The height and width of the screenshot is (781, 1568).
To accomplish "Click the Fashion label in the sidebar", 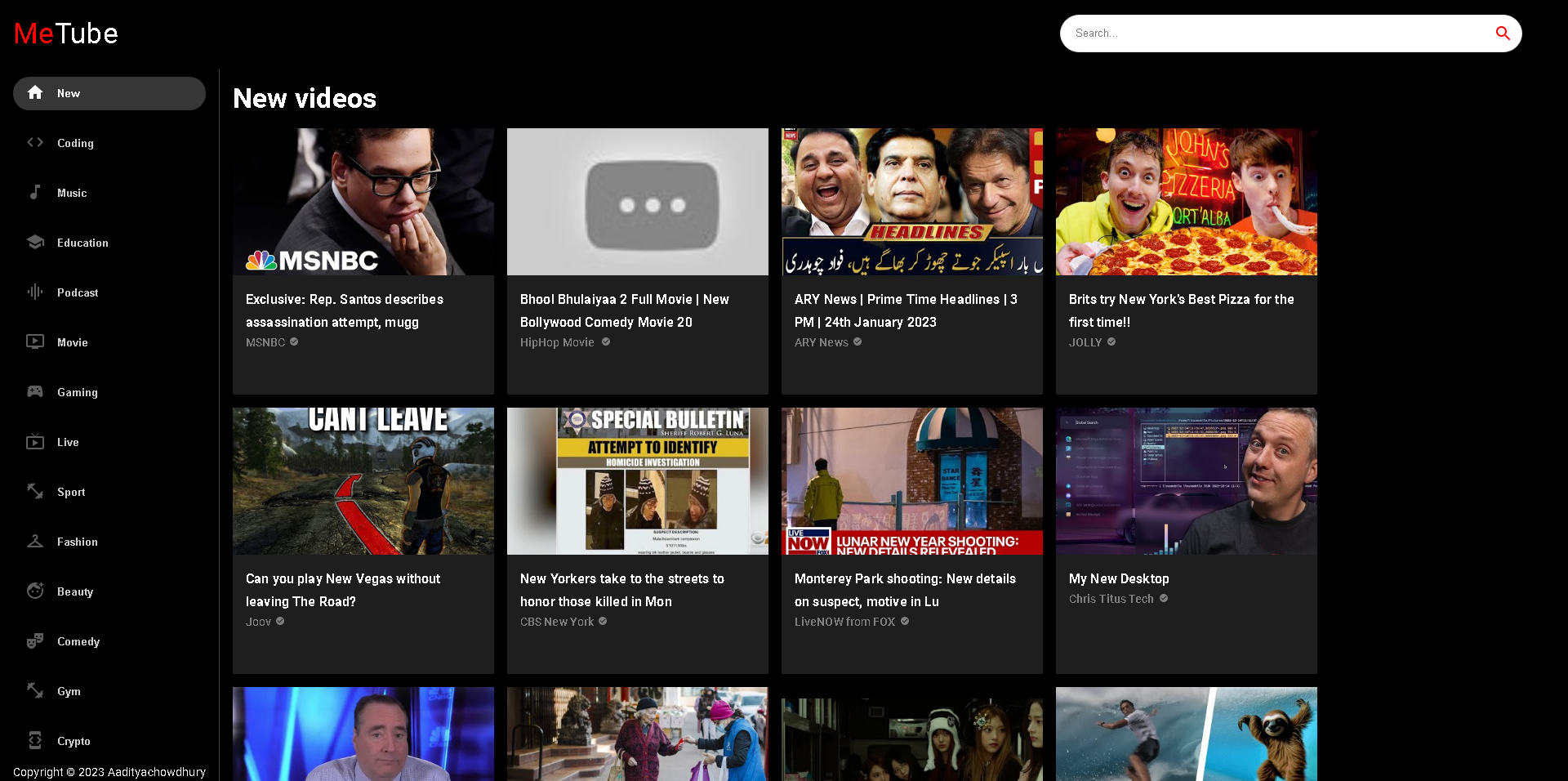I will click(x=78, y=542).
